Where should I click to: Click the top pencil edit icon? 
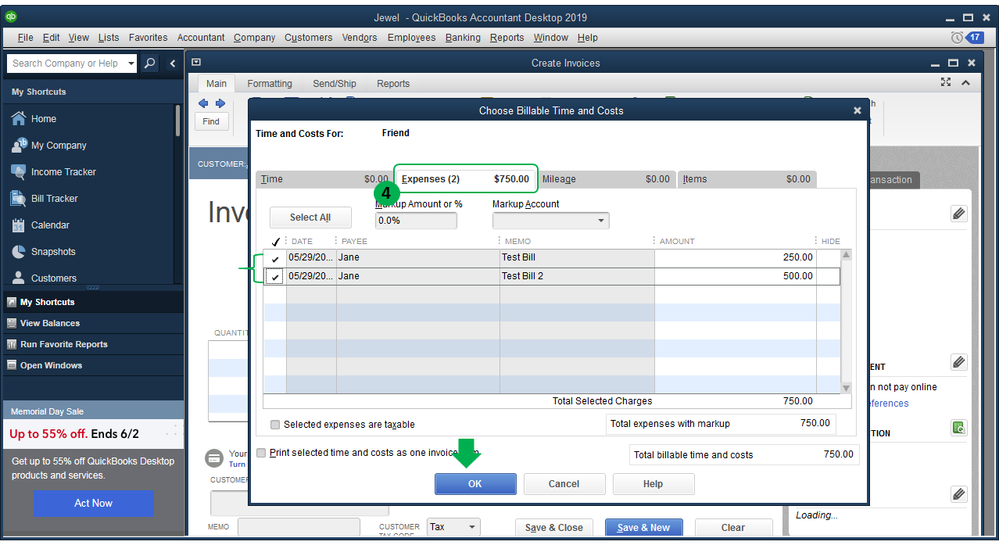tap(958, 213)
